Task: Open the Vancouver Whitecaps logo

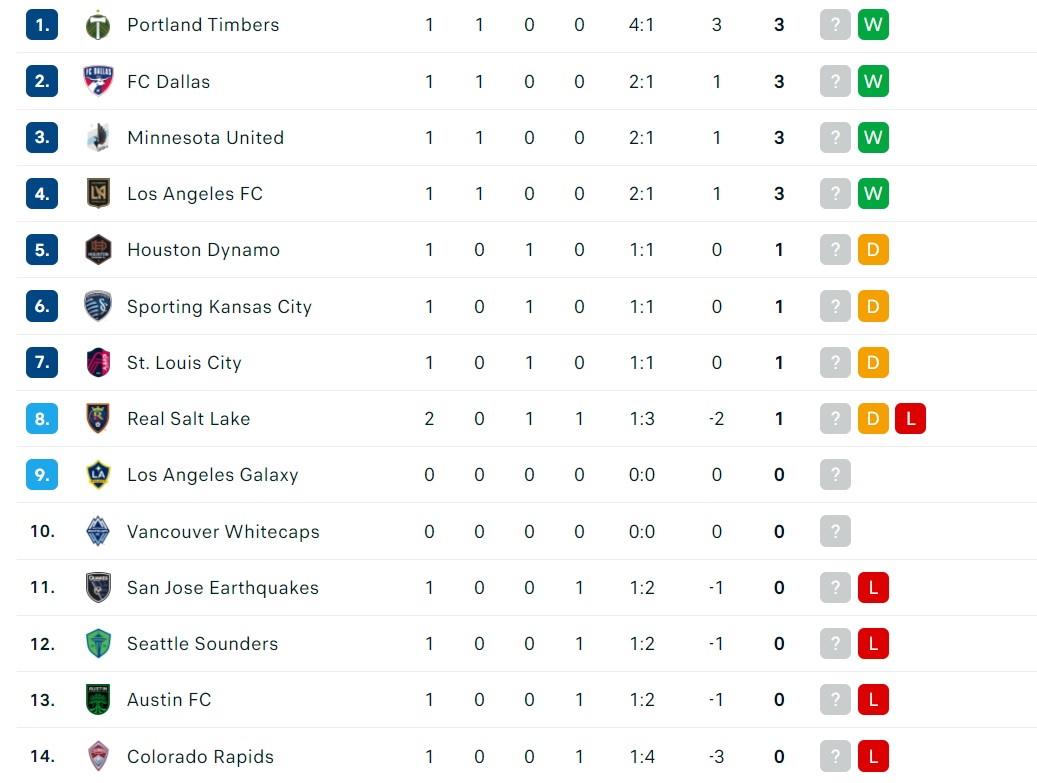Action: coord(98,531)
